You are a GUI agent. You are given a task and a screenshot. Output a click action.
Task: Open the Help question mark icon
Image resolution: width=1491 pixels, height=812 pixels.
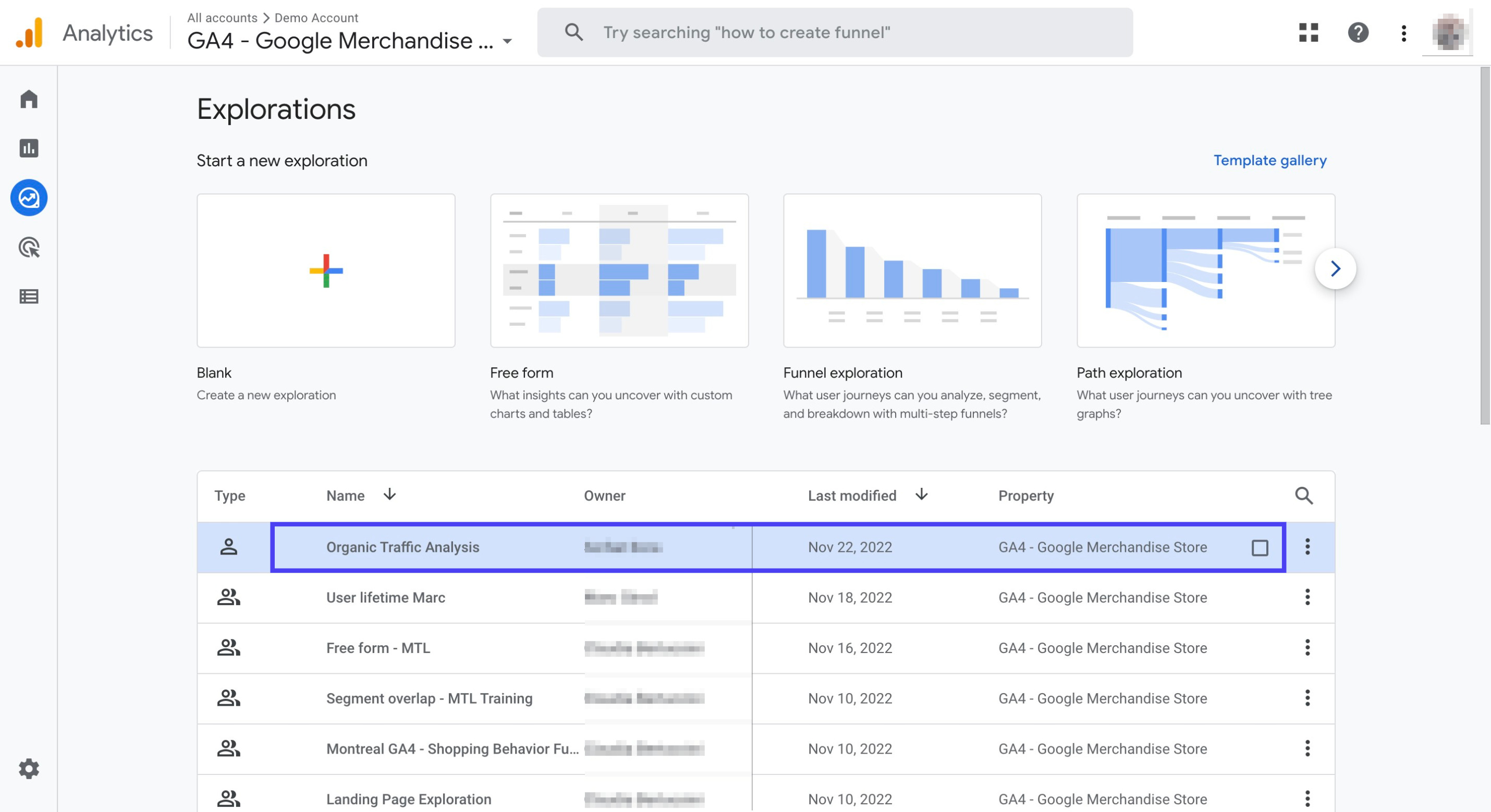click(1358, 32)
